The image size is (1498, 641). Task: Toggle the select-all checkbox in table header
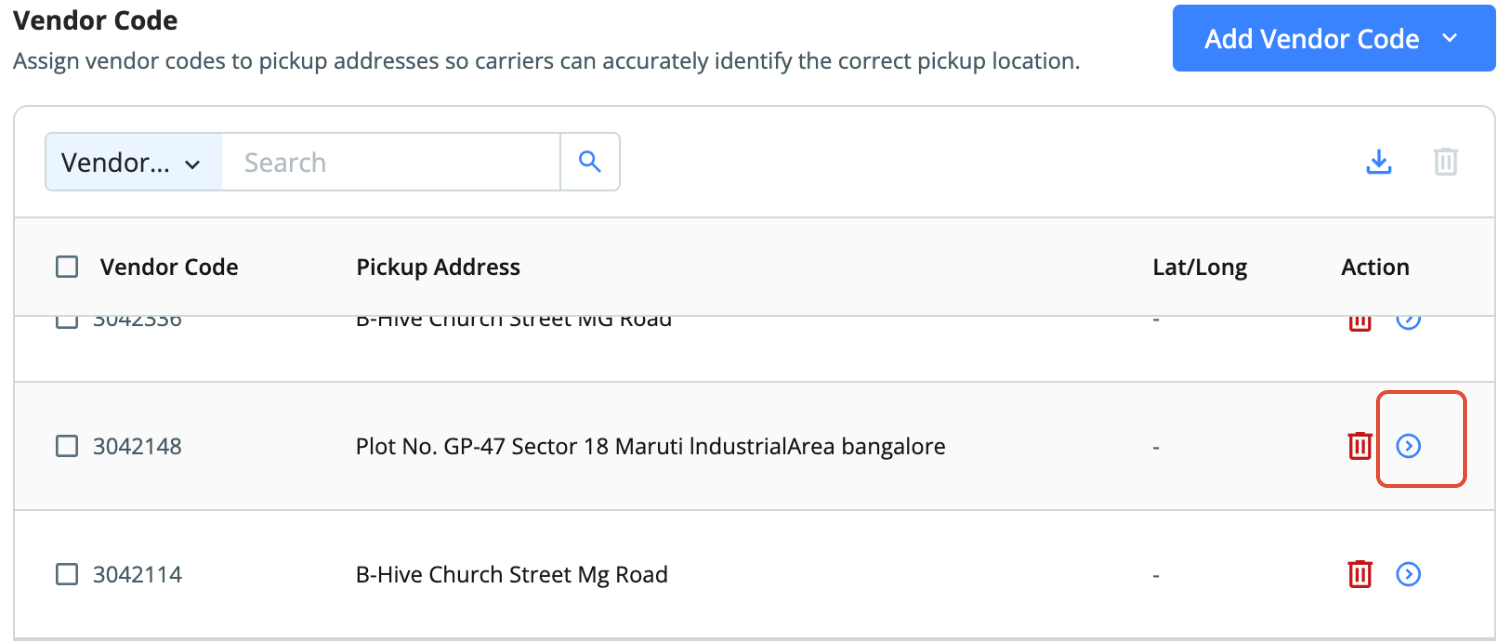point(67,267)
